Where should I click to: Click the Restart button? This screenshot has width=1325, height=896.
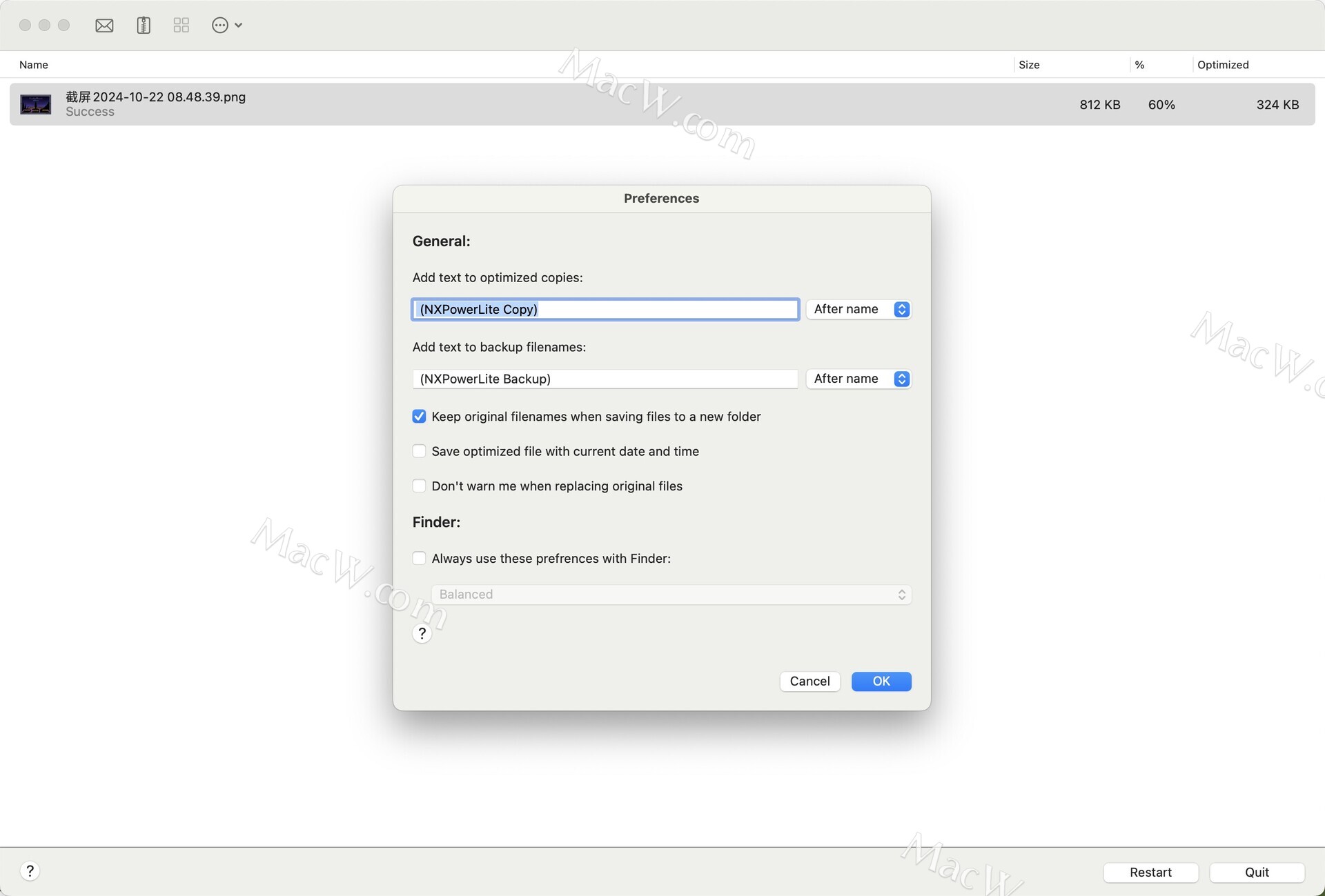1150,872
